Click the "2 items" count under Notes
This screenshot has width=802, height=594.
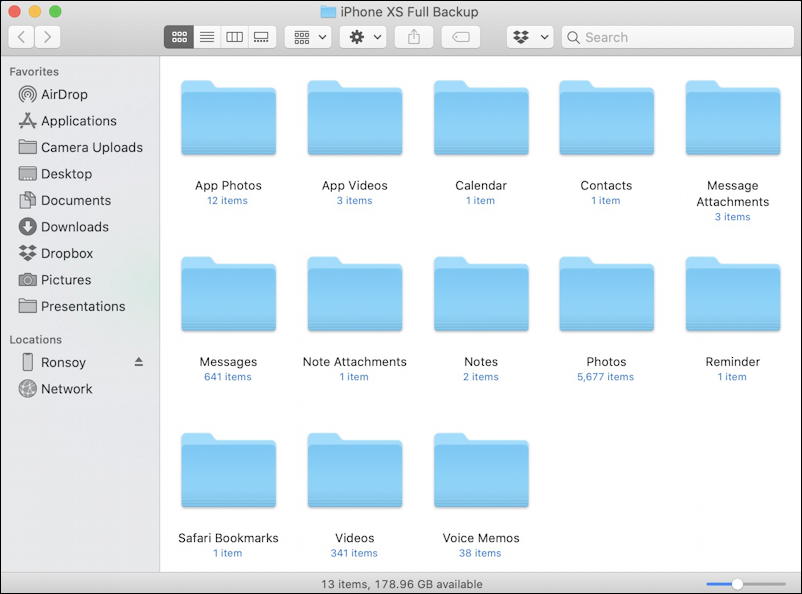[481, 377]
